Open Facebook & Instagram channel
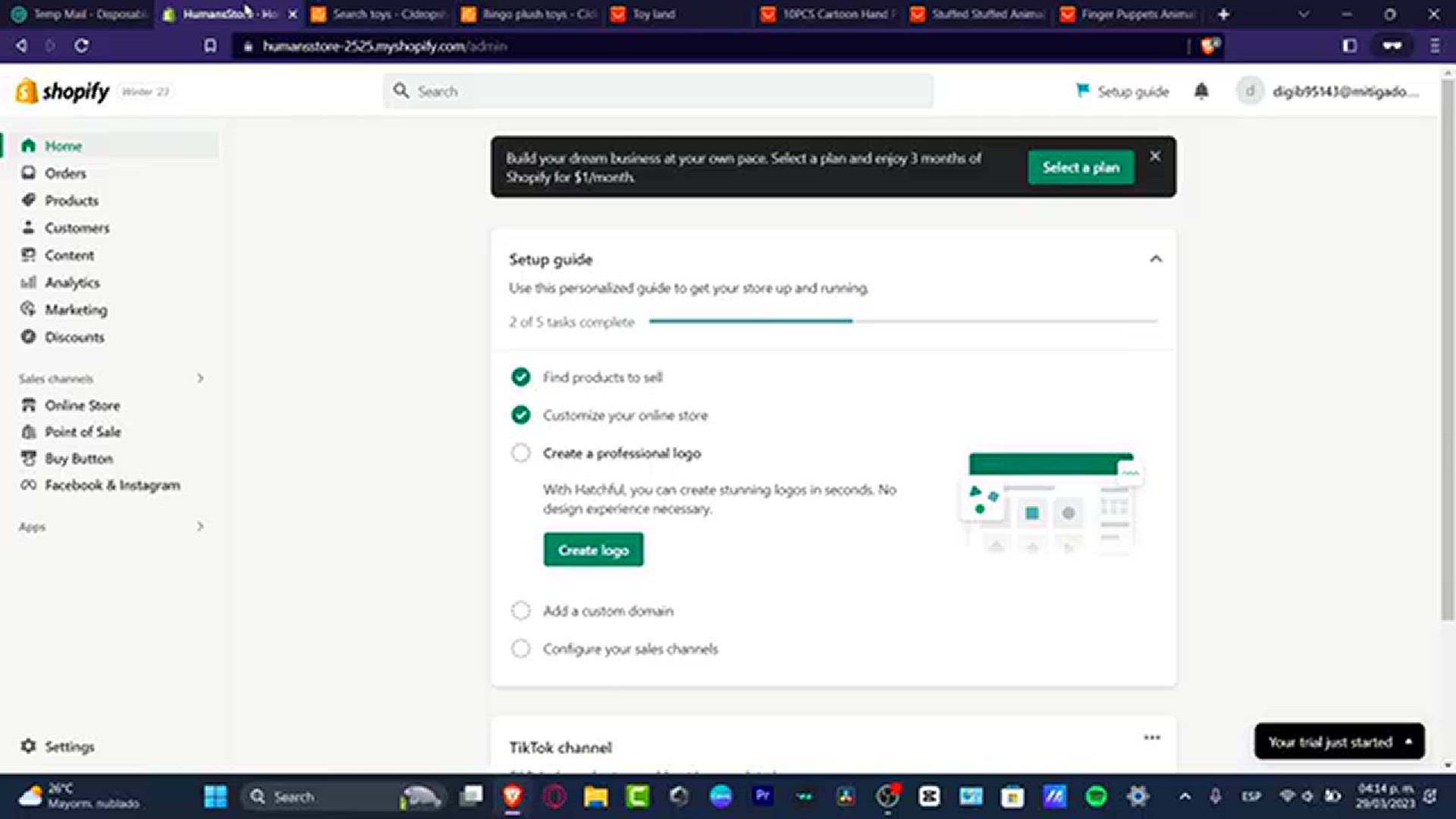This screenshot has height=819, width=1456. (x=112, y=485)
